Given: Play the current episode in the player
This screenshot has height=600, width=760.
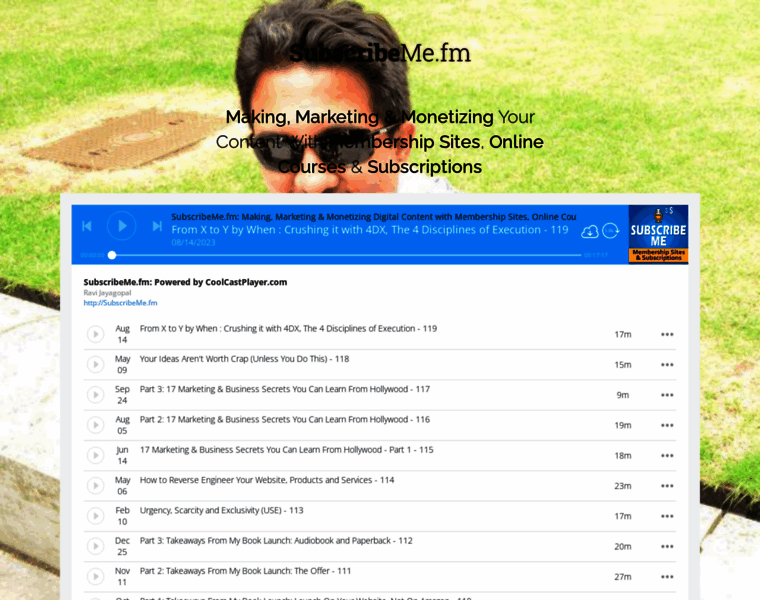Looking at the screenshot, I should pyautogui.click(x=121, y=226).
